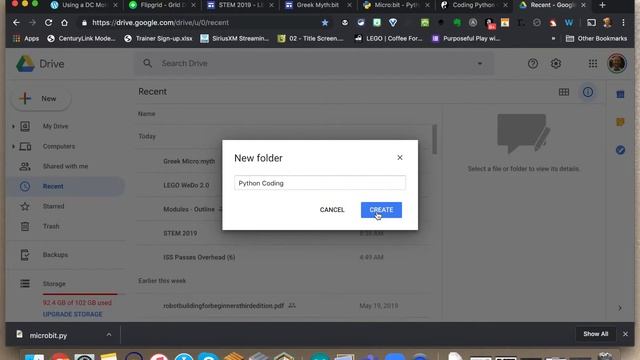This screenshot has height=360, width=640.
Task: Click the folder name field containing Python Coding
Action: 320,183
